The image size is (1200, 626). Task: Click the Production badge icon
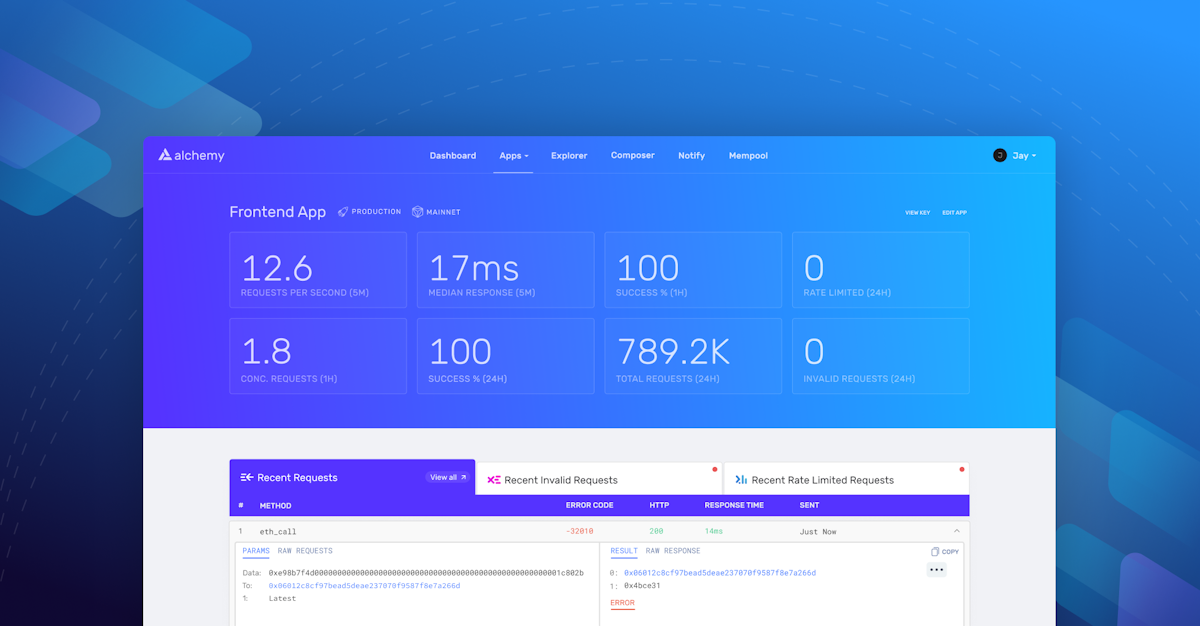[343, 212]
